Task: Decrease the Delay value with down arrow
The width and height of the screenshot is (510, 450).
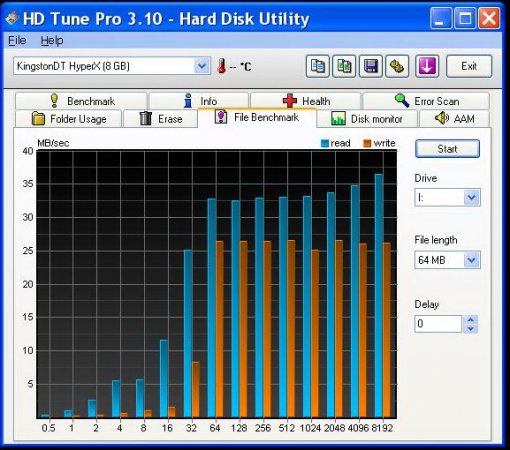Action: [470, 329]
